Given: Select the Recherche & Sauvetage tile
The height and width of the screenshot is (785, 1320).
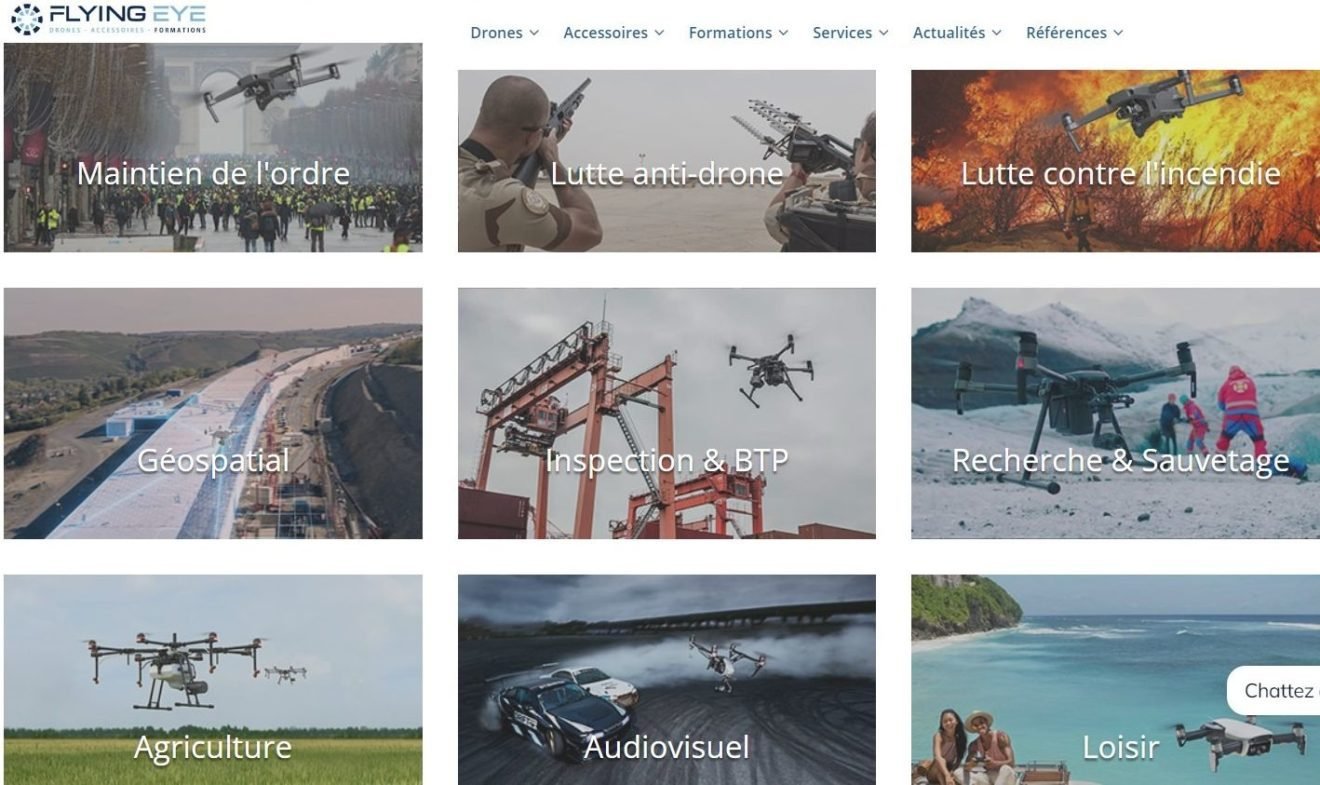Looking at the screenshot, I should click(x=1115, y=413).
